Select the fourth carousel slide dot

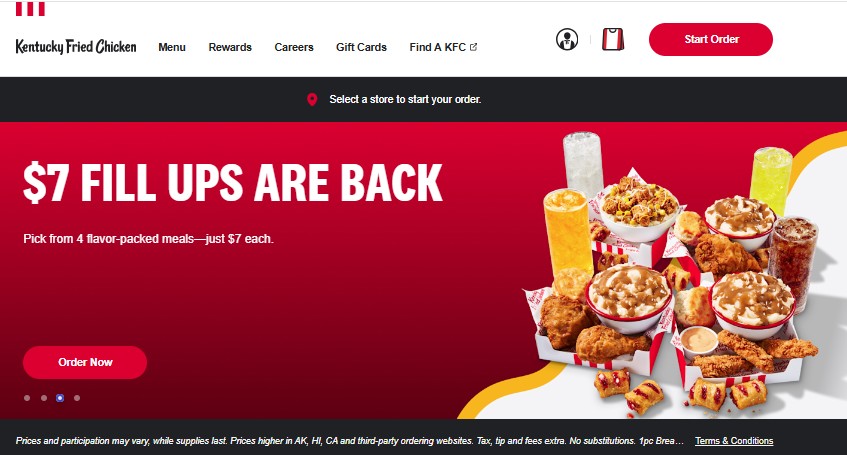[77, 398]
